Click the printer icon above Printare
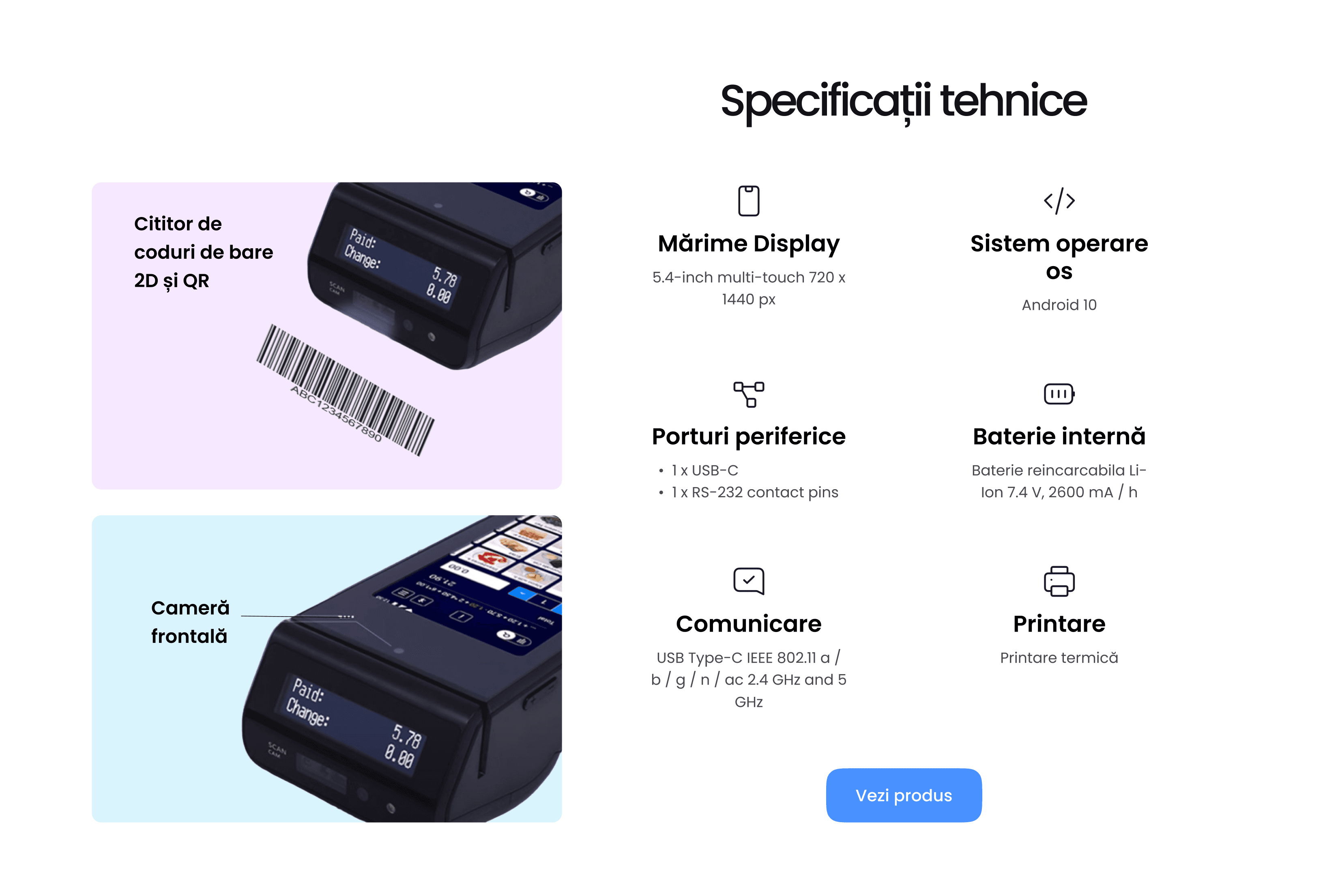1323x896 pixels. coord(1059,581)
